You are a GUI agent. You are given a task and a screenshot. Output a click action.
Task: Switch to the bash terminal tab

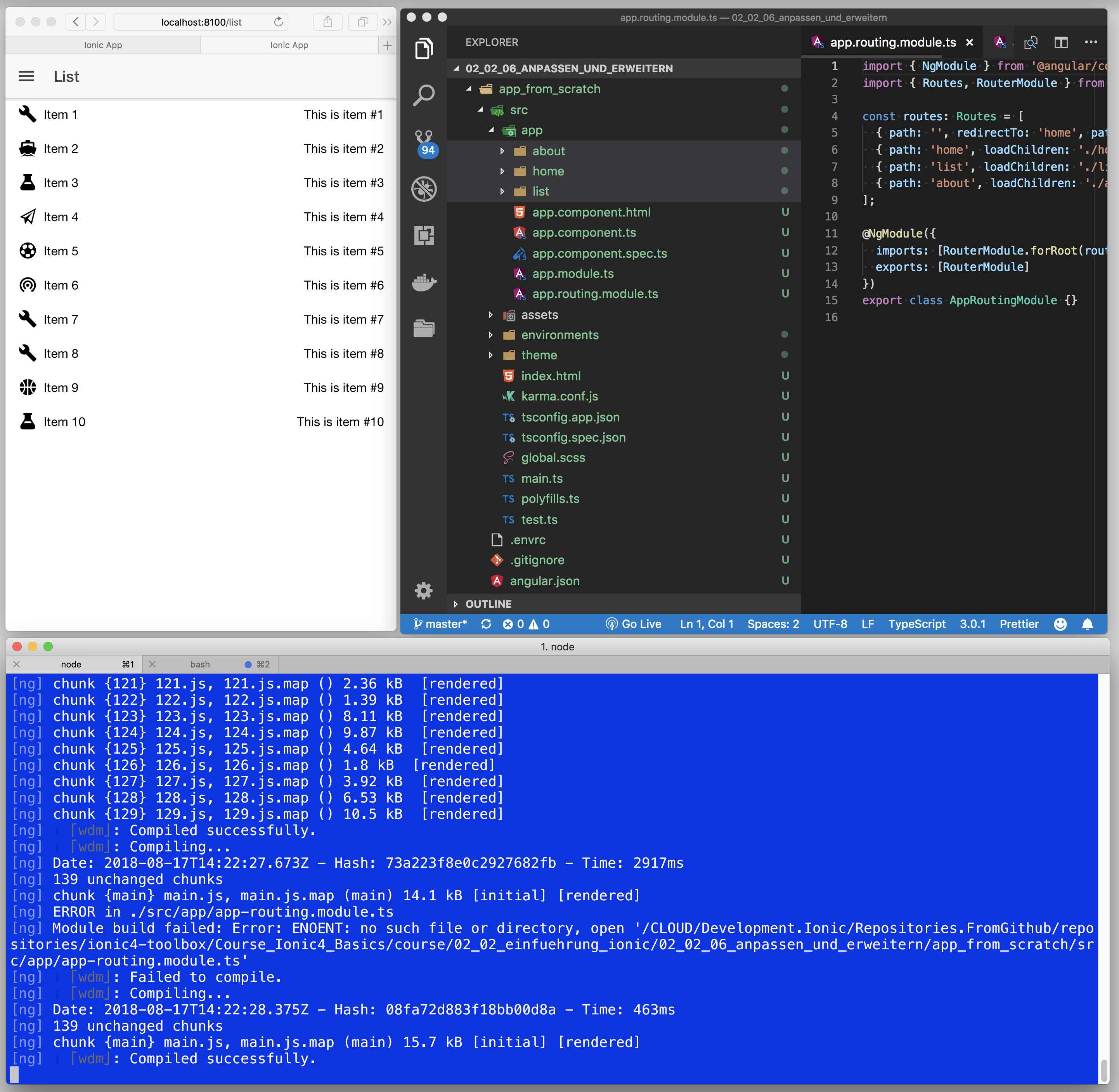[x=200, y=664]
